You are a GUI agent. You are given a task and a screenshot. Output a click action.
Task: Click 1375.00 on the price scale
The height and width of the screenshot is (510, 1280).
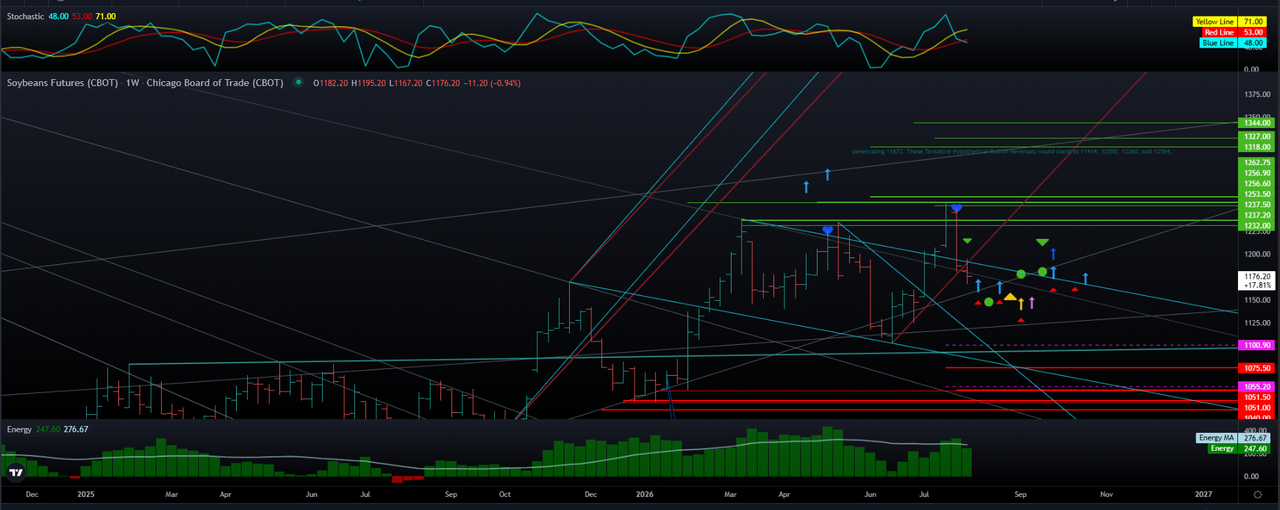point(1257,94)
